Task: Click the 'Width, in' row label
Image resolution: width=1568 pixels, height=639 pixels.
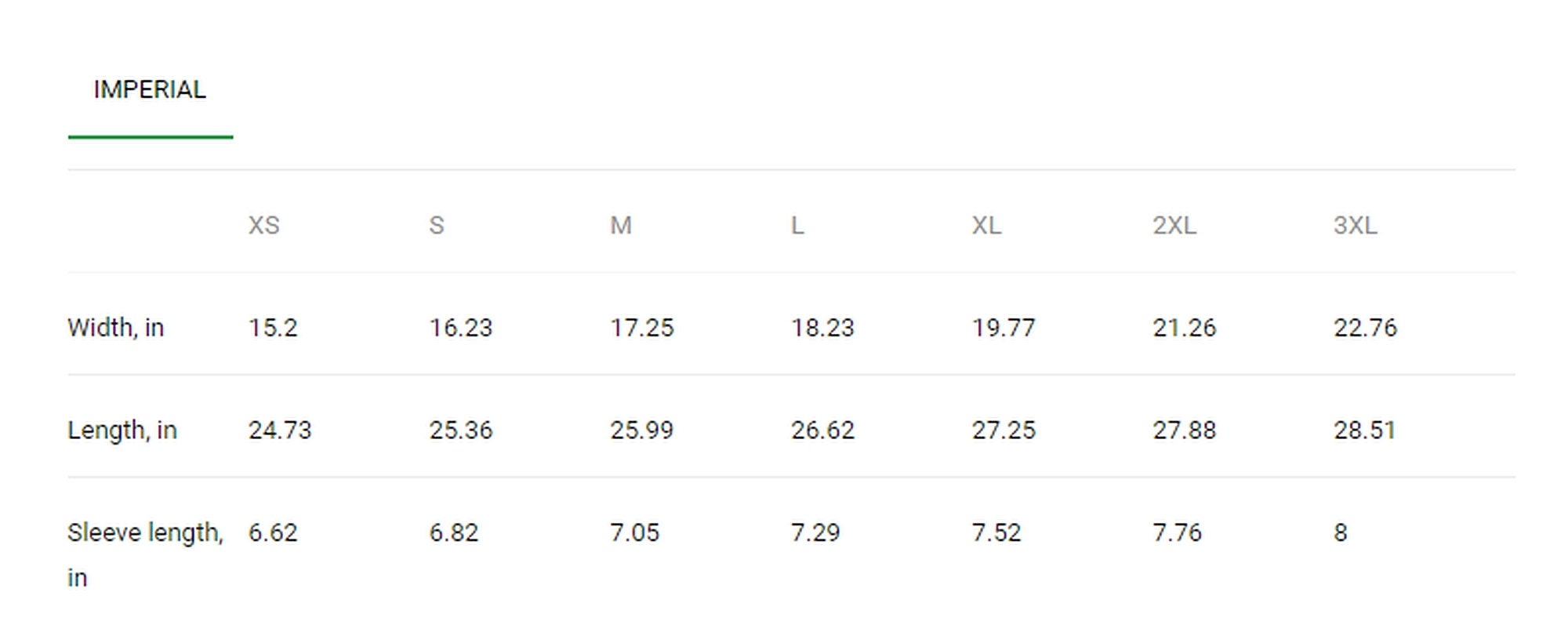Action: pyautogui.click(x=116, y=328)
